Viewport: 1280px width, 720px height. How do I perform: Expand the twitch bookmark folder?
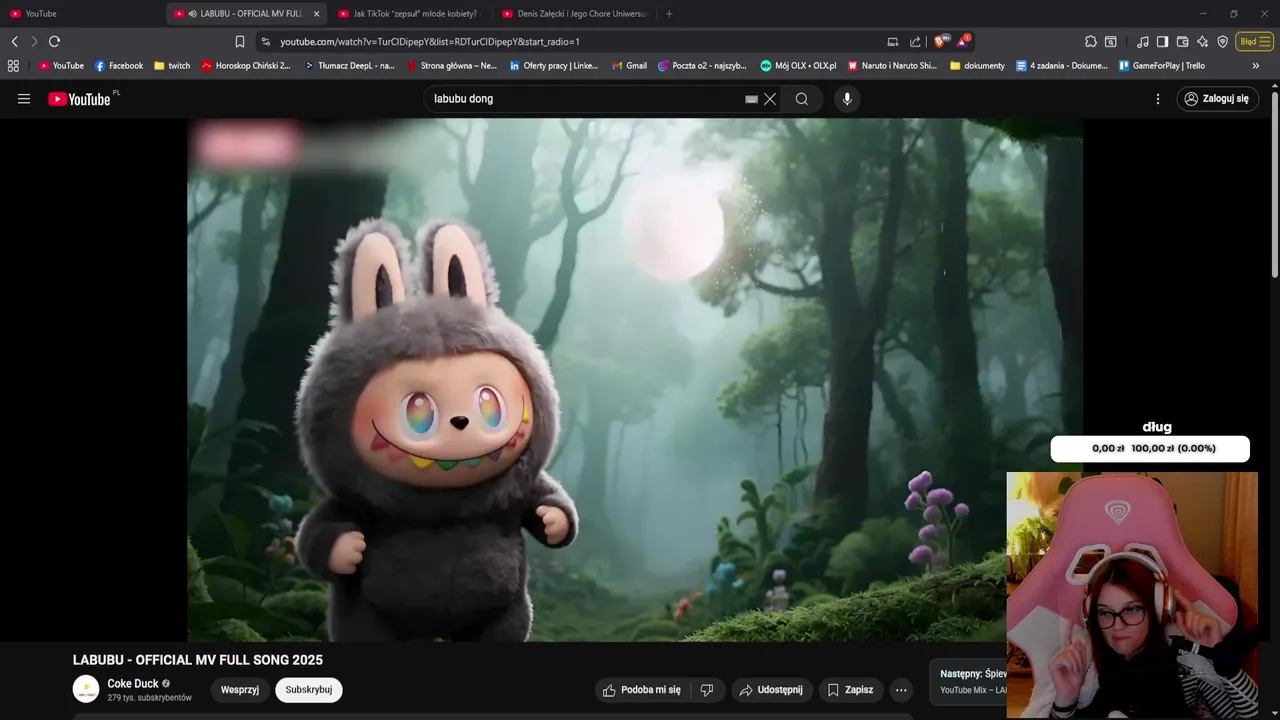172,66
